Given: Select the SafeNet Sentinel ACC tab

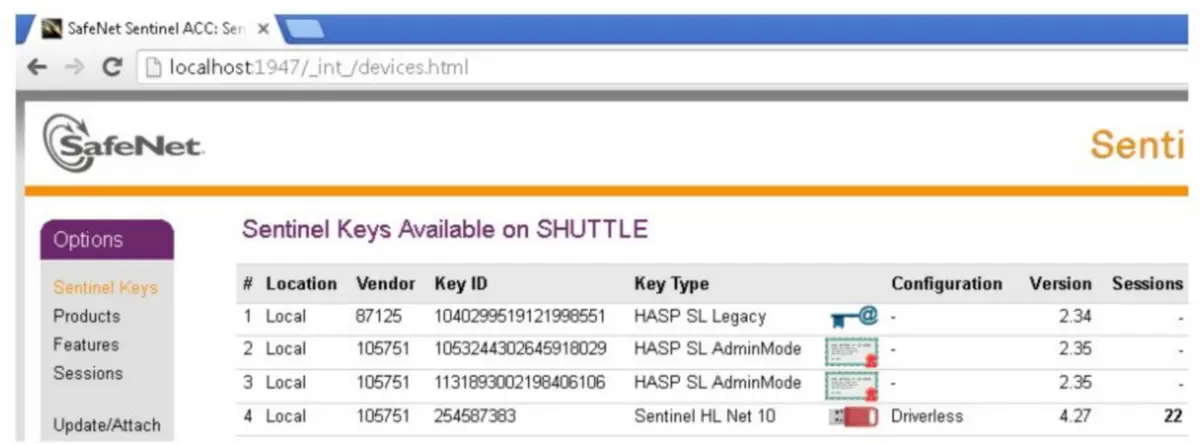Looking at the screenshot, I should [x=150, y=29].
